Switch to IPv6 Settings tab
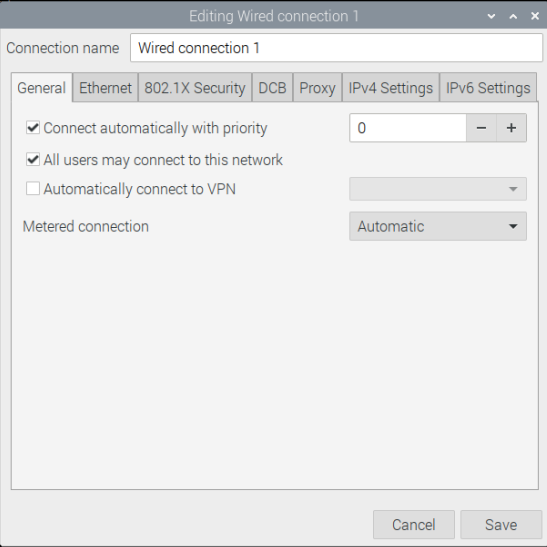547x547 pixels. pyautogui.click(x=488, y=88)
